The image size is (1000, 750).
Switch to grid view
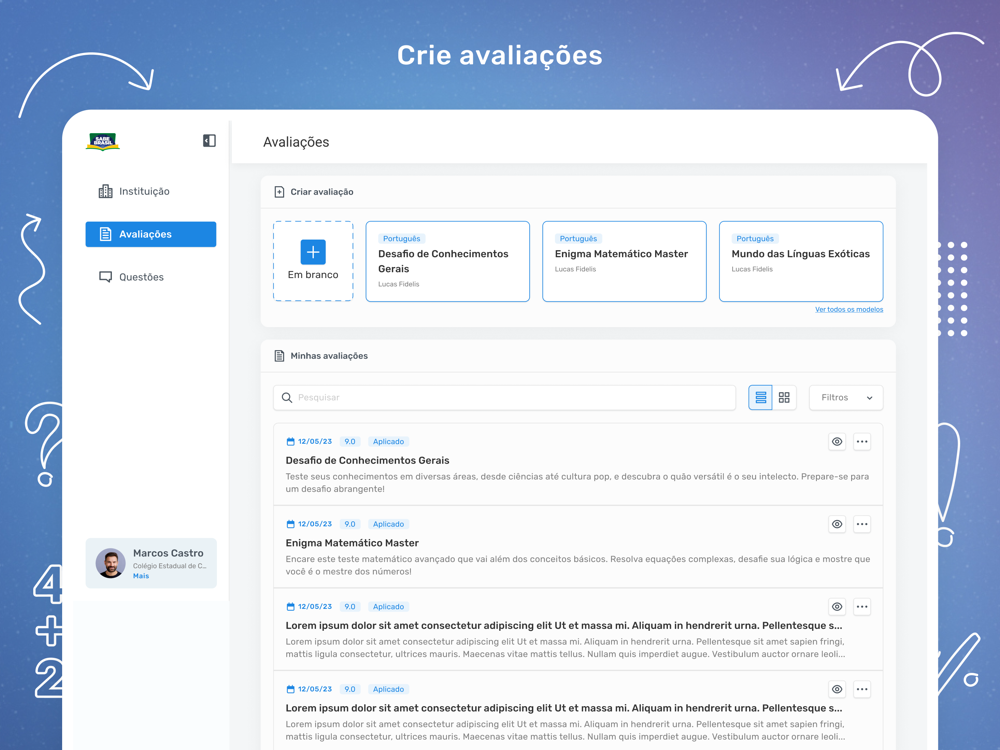pos(784,397)
